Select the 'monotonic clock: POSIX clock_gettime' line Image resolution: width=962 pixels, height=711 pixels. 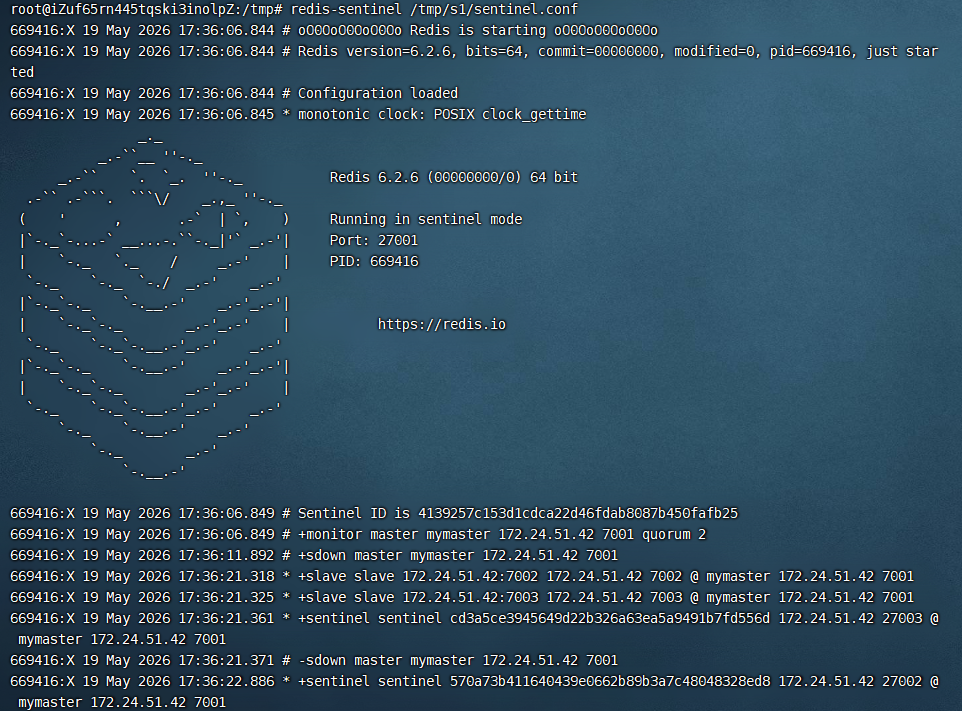click(298, 114)
